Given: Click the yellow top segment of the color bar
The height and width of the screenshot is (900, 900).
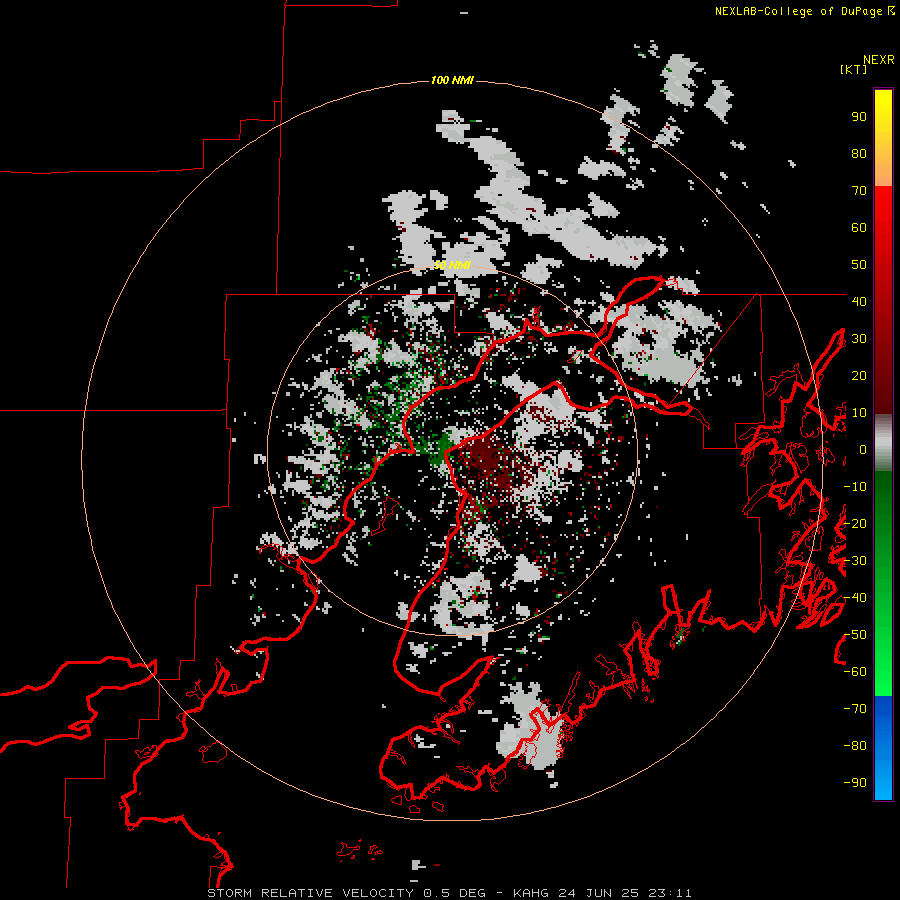Looking at the screenshot, I should click(883, 109).
